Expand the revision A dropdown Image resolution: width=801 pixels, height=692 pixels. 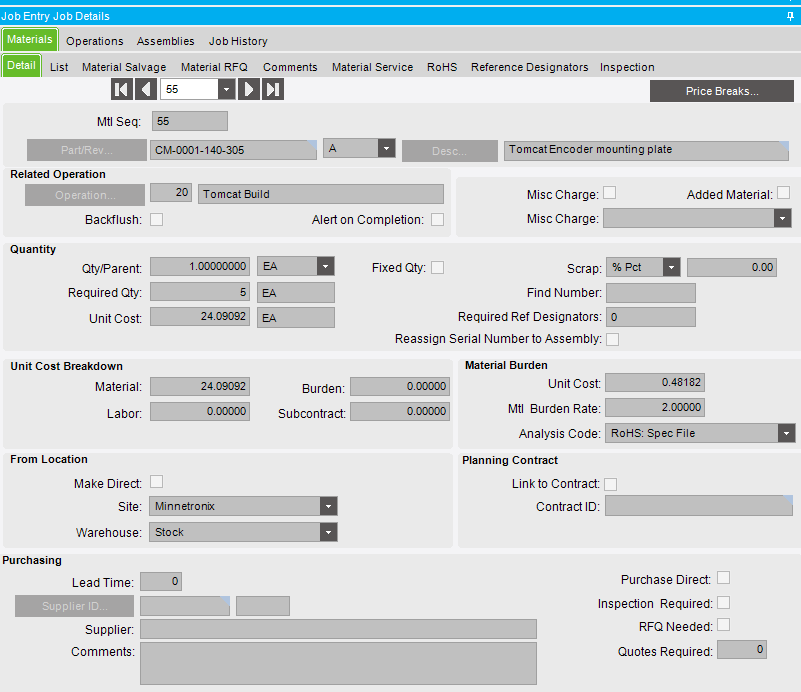[x=387, y=149]
